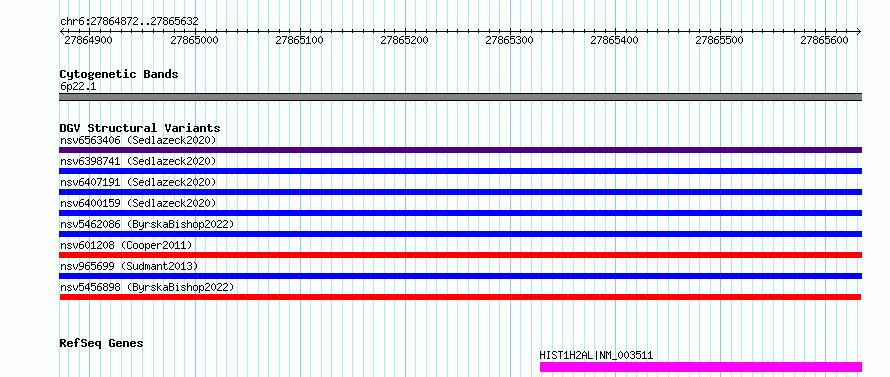Open variant label nsv965699 (Sudmant2013)
The image size is (890, 377).
[x=129, y=266]
